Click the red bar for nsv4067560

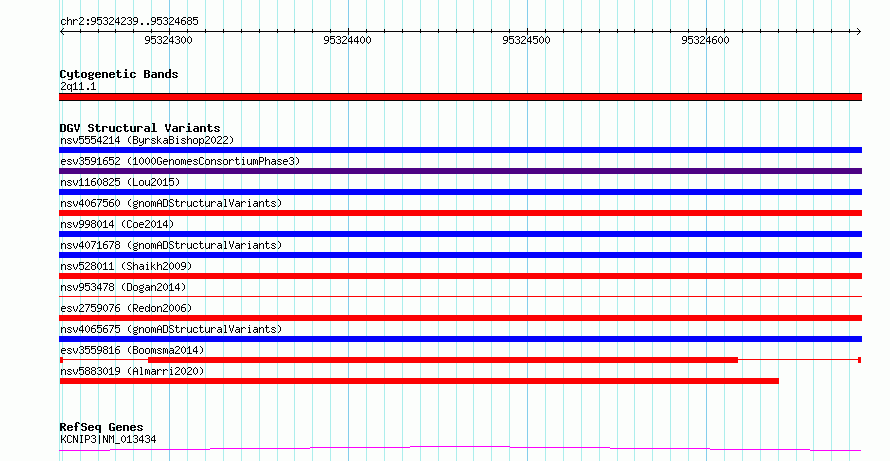click(460, 213)
